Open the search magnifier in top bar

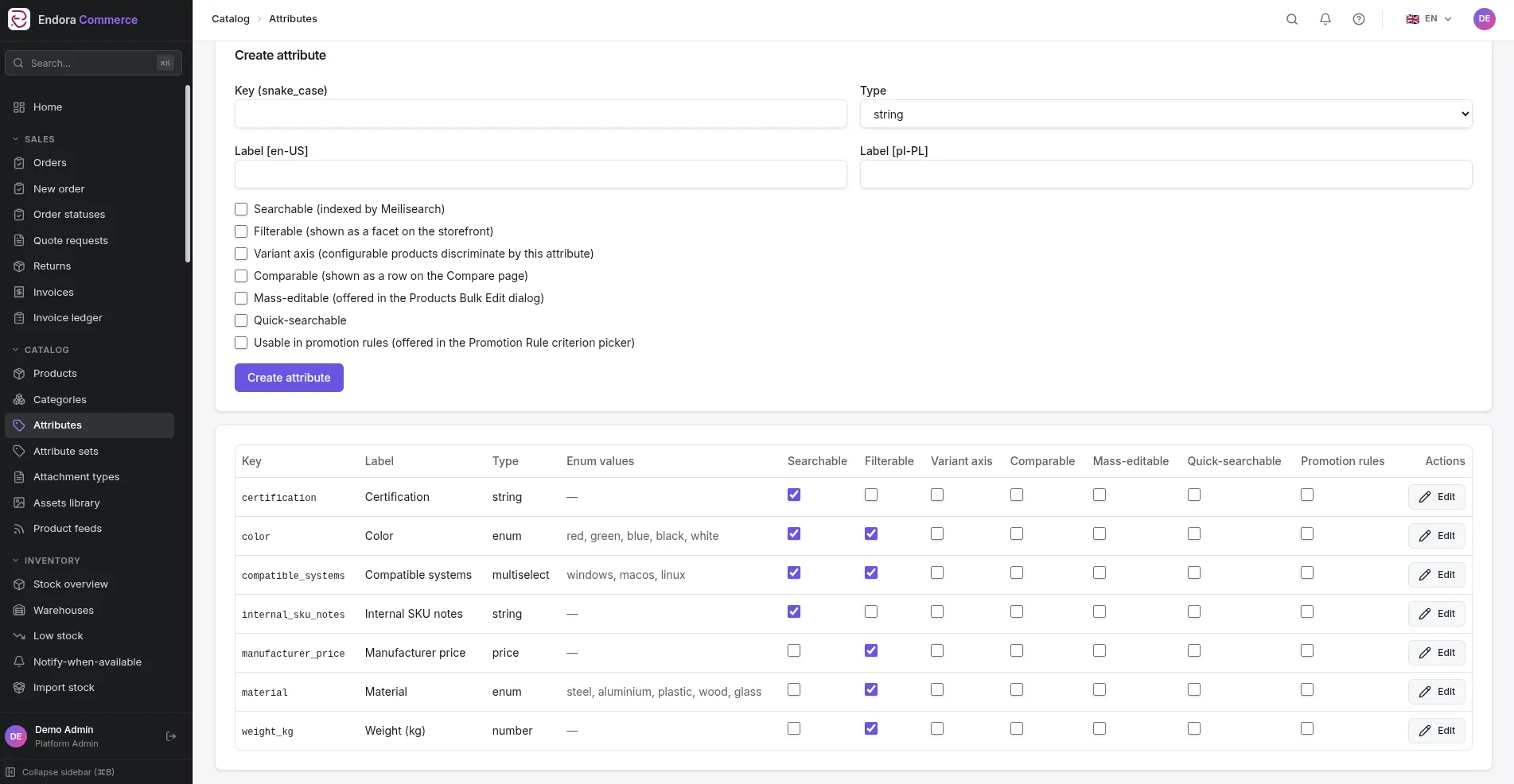1292,19
